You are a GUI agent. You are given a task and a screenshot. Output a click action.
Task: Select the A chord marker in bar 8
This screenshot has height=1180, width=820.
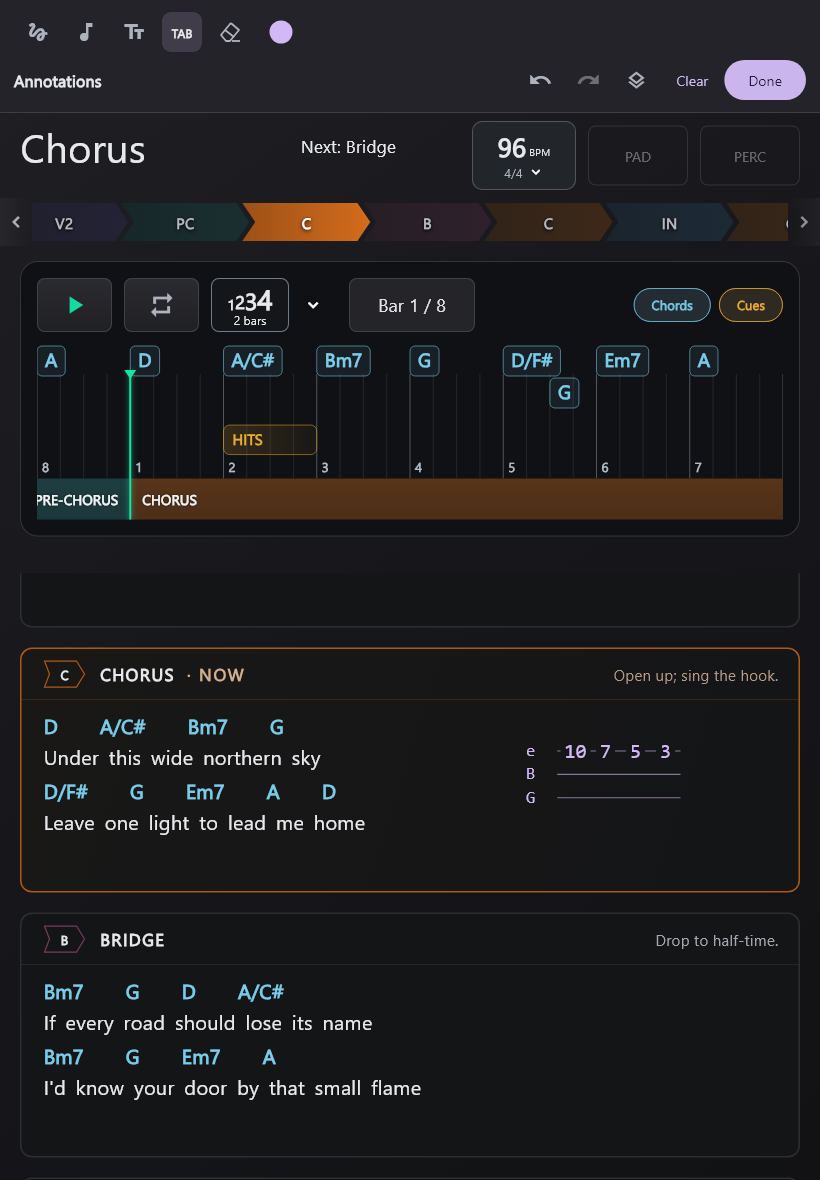[x=51, y=360]
